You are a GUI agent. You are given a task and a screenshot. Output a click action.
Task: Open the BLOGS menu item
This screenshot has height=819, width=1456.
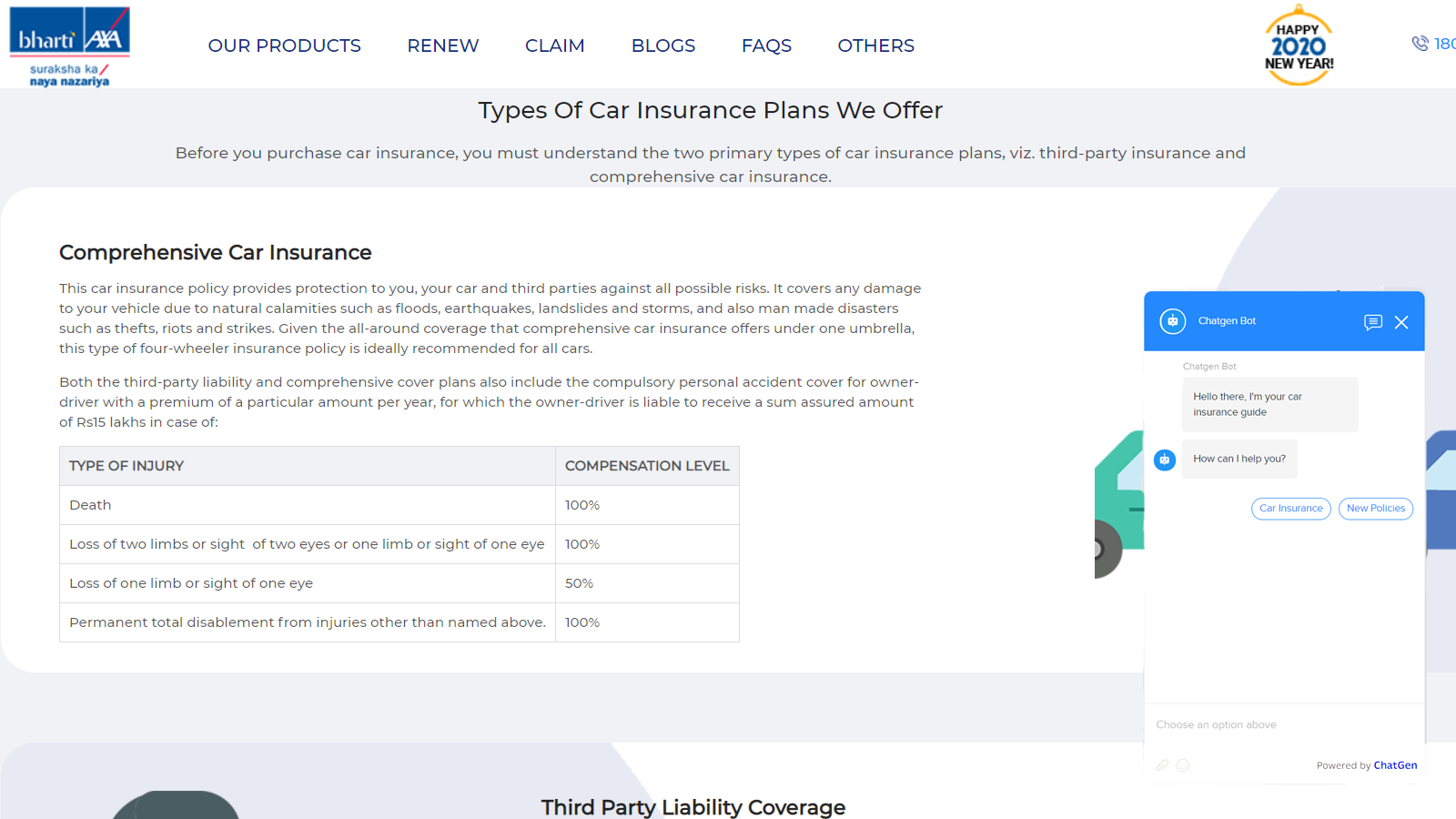click(x=662, y=45)
